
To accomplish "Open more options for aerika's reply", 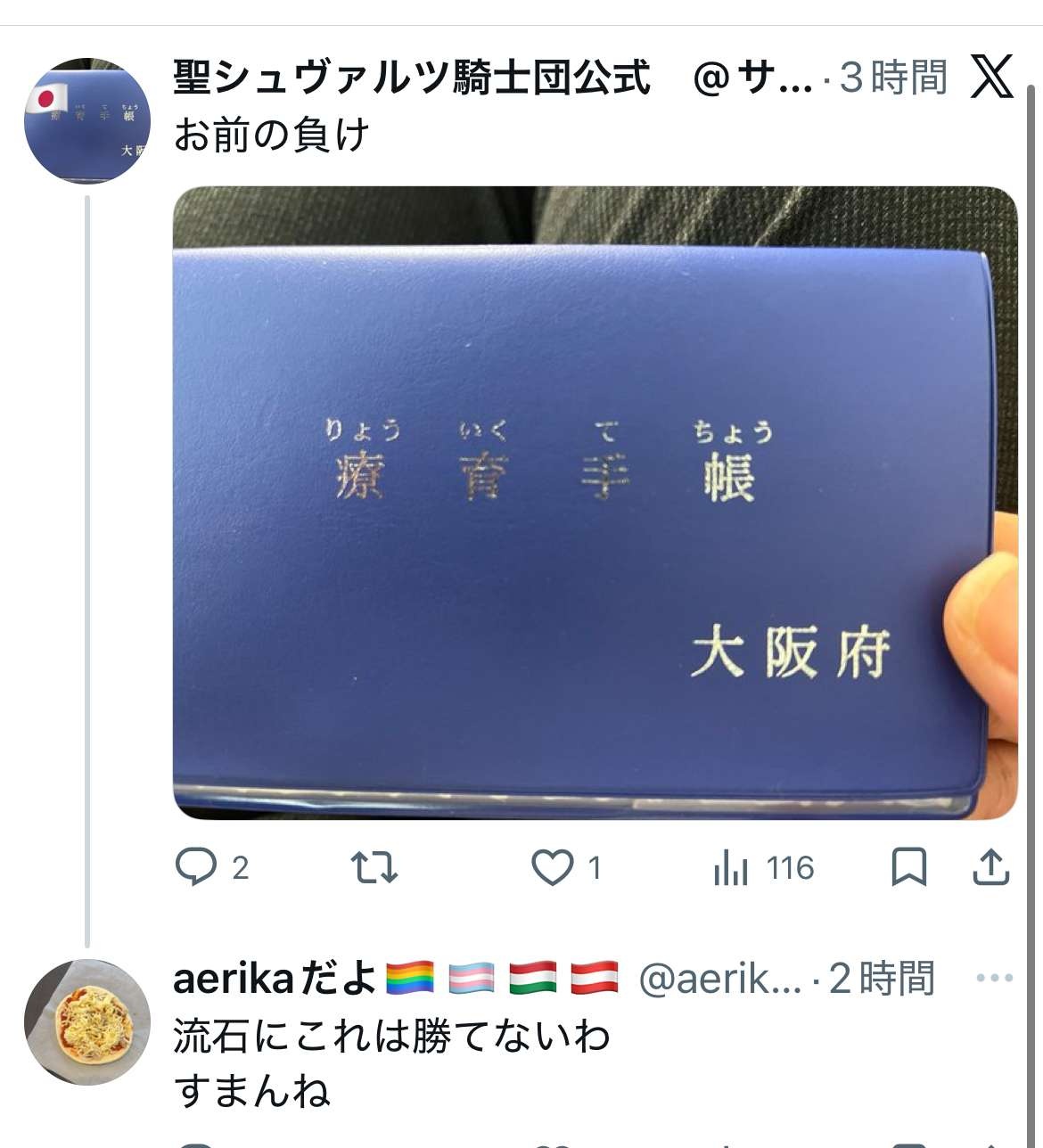I will 994,978.
